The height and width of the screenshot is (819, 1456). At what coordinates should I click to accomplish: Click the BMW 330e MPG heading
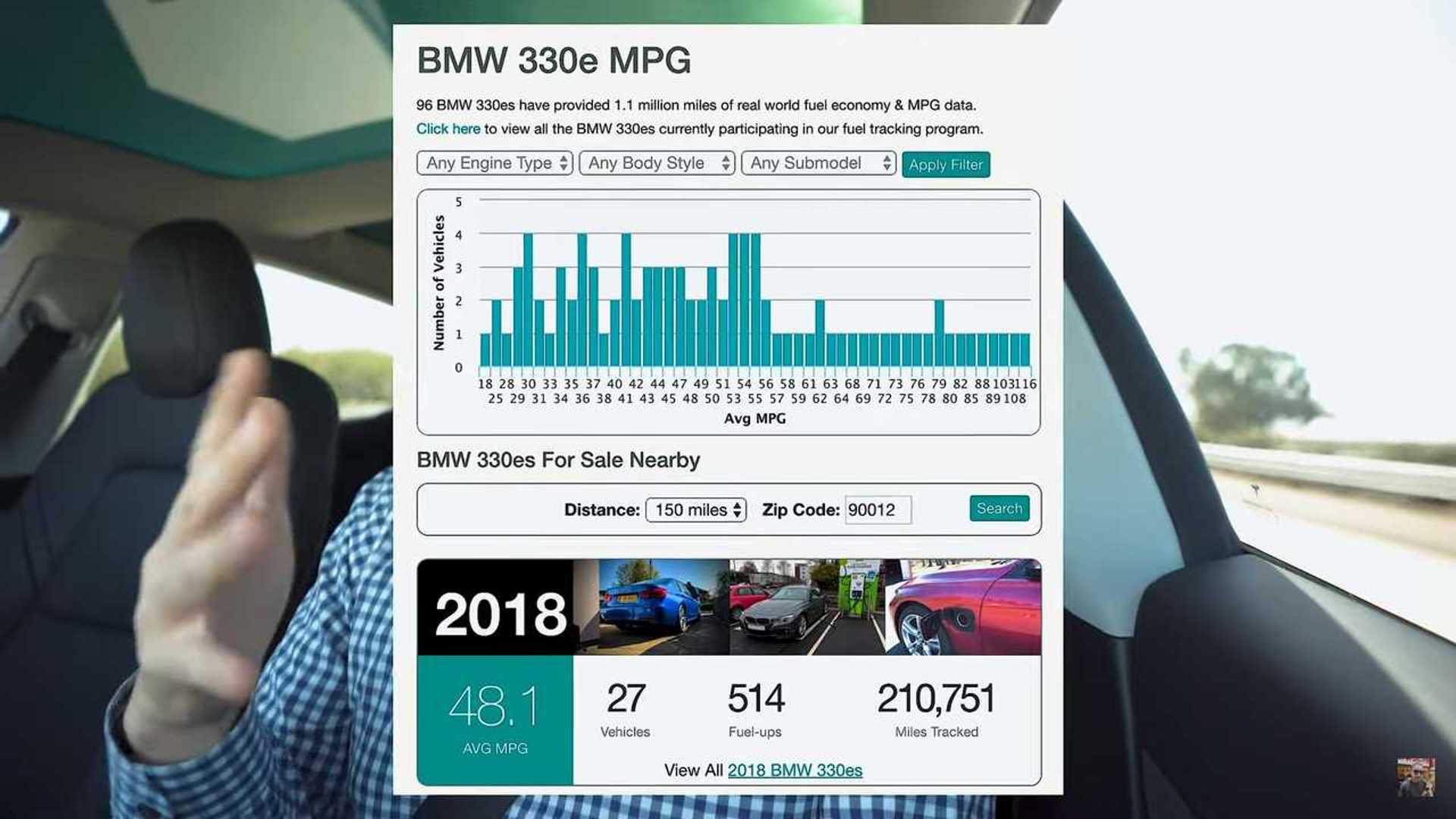554,61
